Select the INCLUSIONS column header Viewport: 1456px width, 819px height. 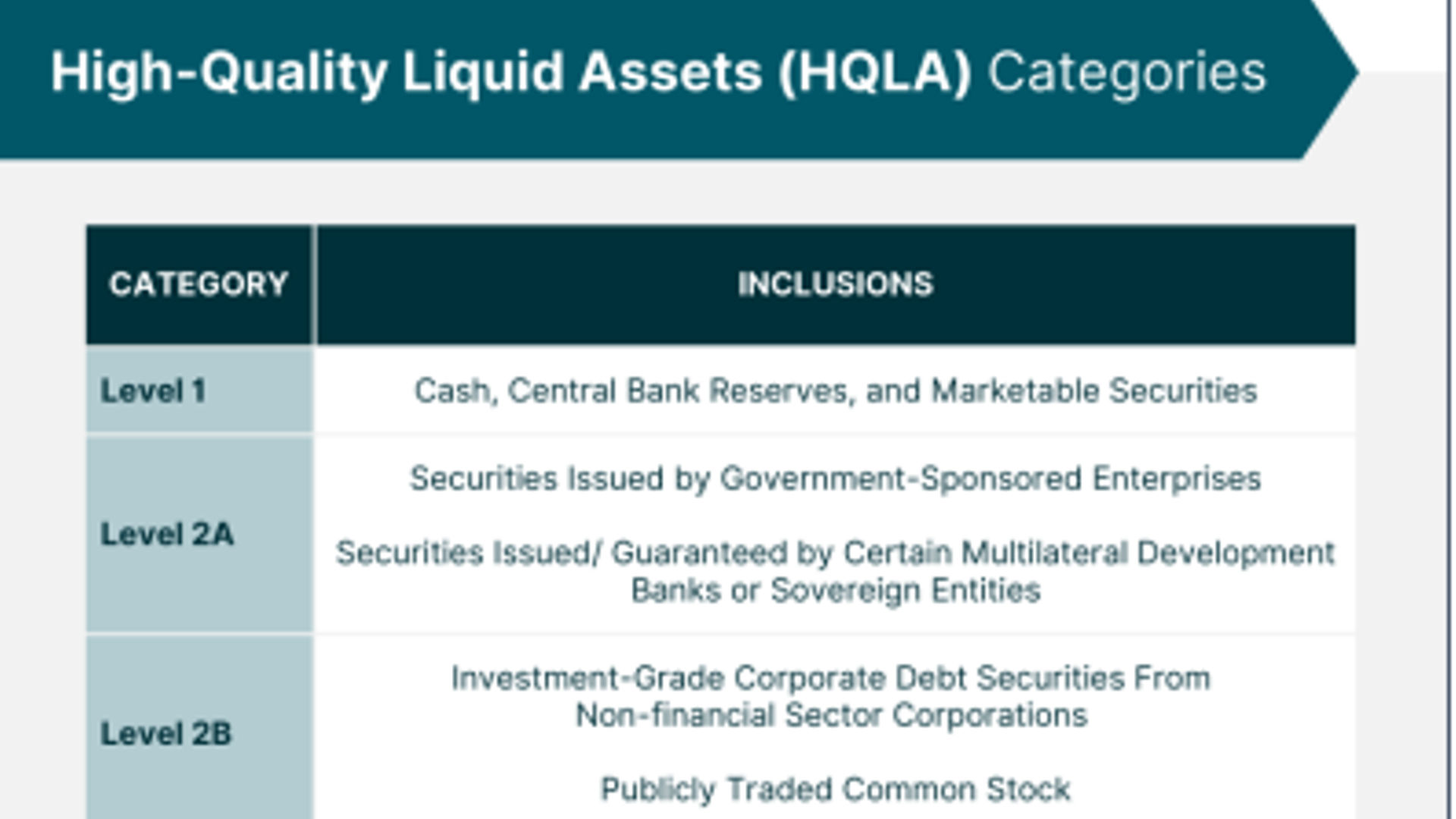click(835, 284)
